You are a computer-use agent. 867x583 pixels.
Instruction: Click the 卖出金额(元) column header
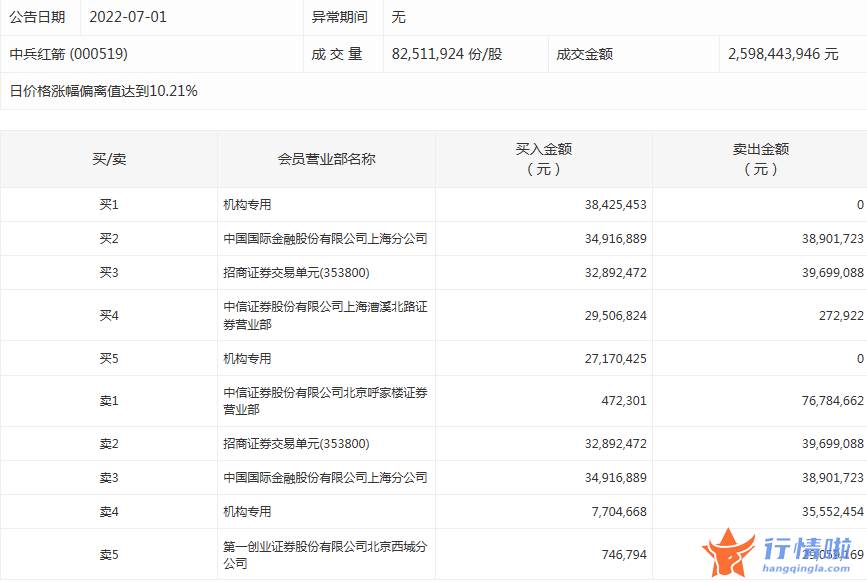pos(761,159)
